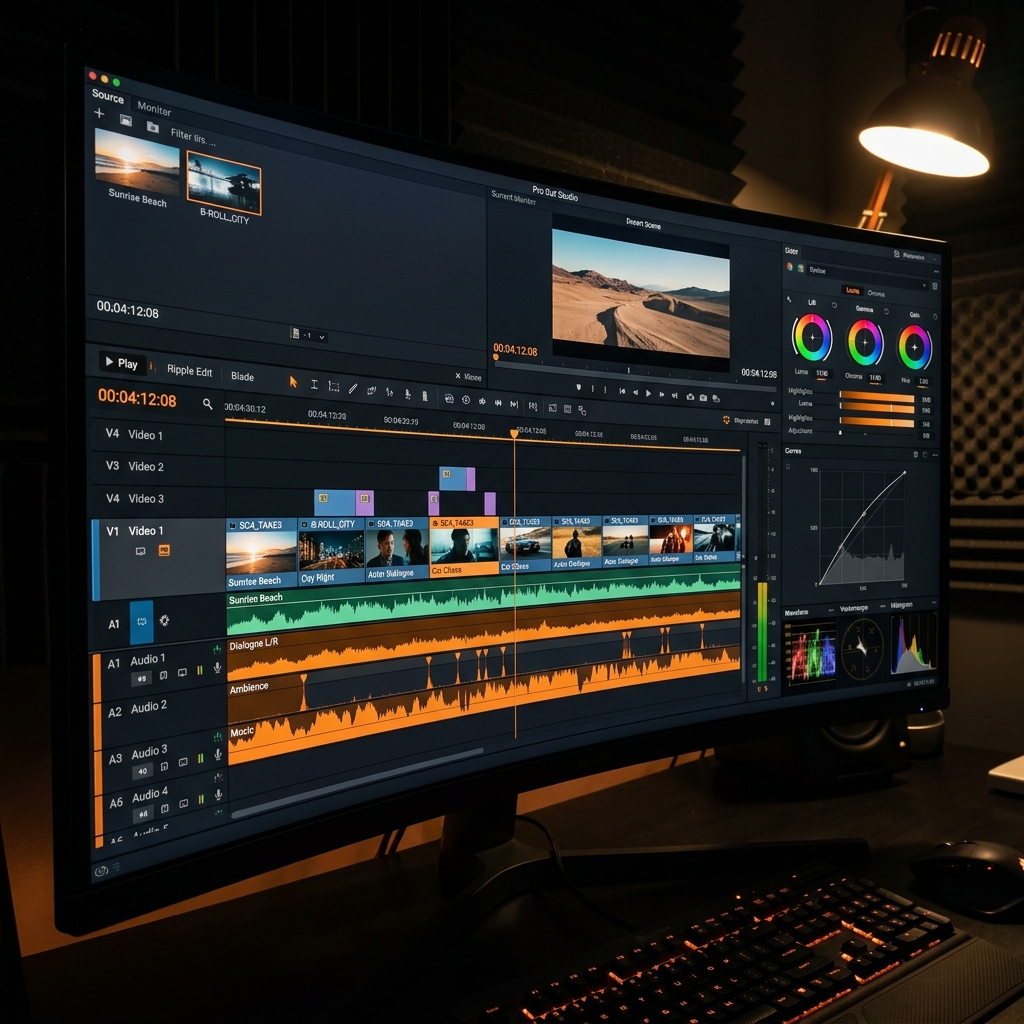Click the microphone icon on Audio 1 track
Image resolution: width=1024 pixels, height=1024 pixels.
(217, 667)
